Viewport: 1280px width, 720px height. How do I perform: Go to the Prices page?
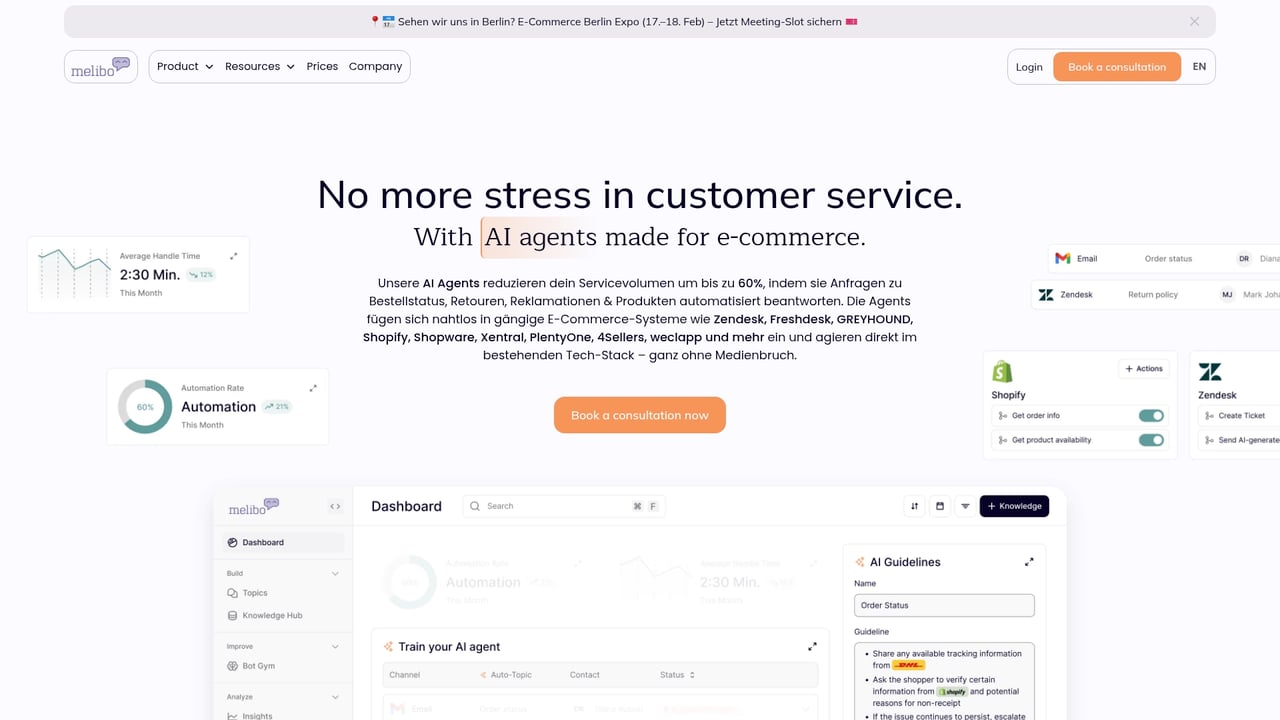pos(322,66)
